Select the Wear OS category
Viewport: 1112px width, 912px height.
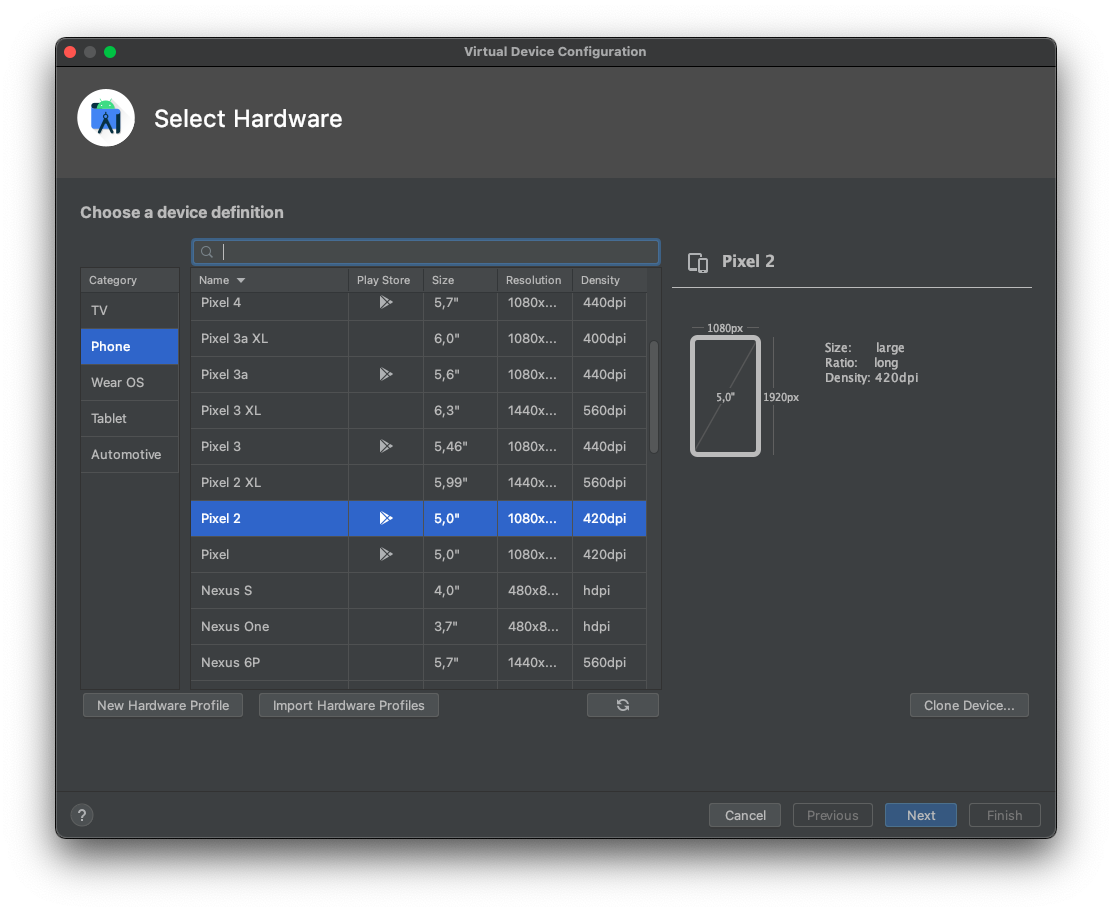pos(130,383)
